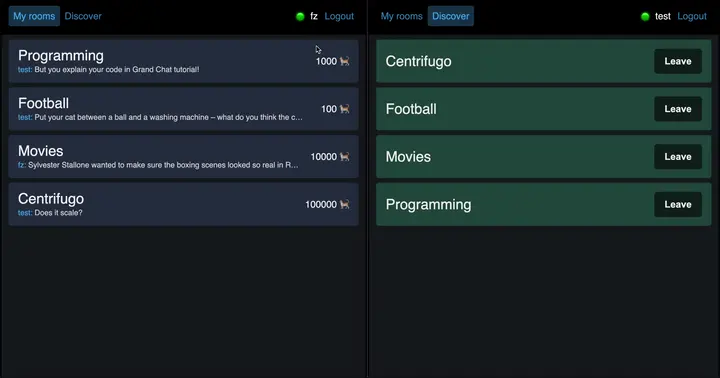Click the green status dot next to test
Screen dimensions: 720x378
click(x=645, y=17)
